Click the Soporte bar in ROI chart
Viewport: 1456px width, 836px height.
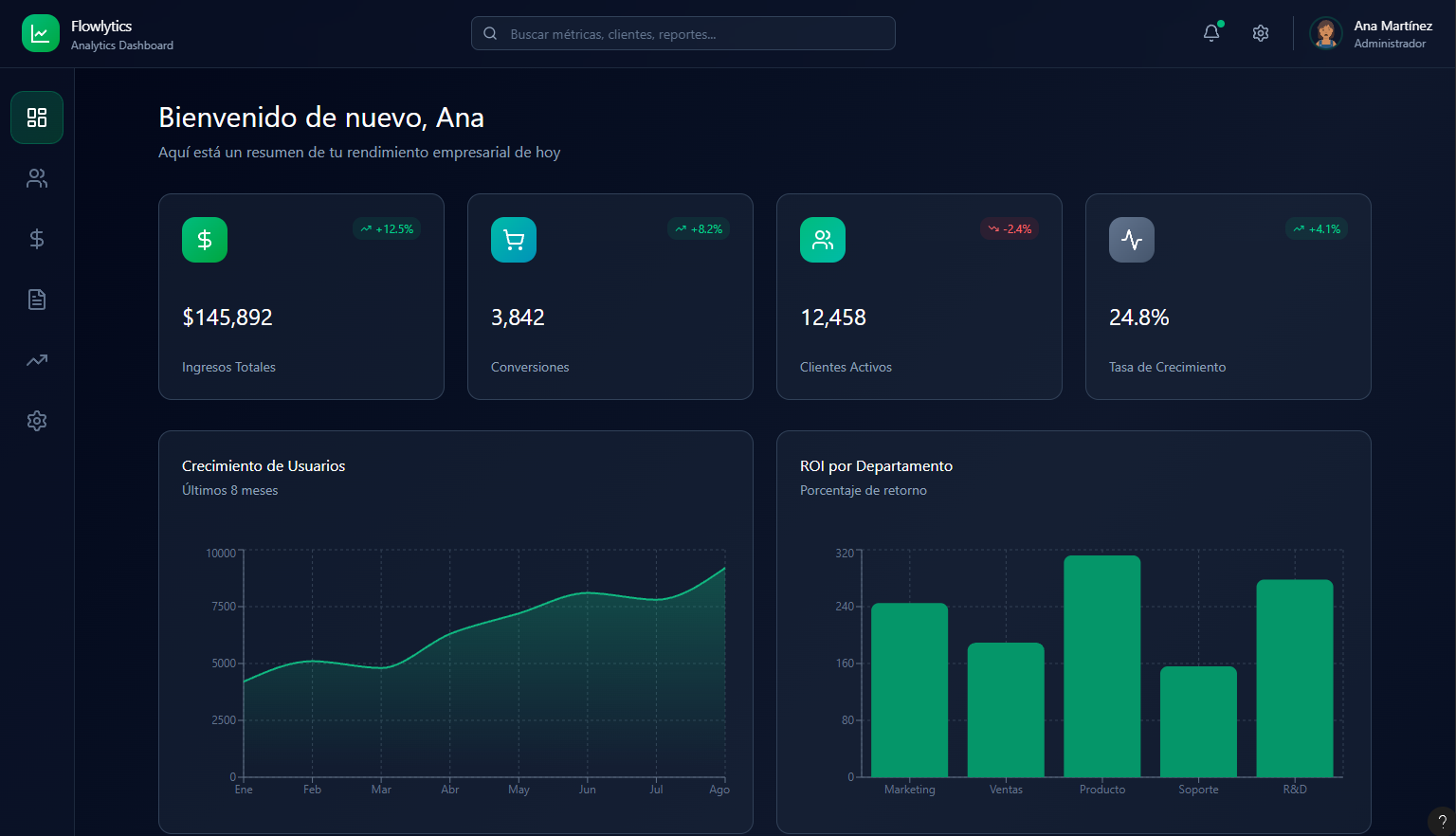pos(1198,721)
